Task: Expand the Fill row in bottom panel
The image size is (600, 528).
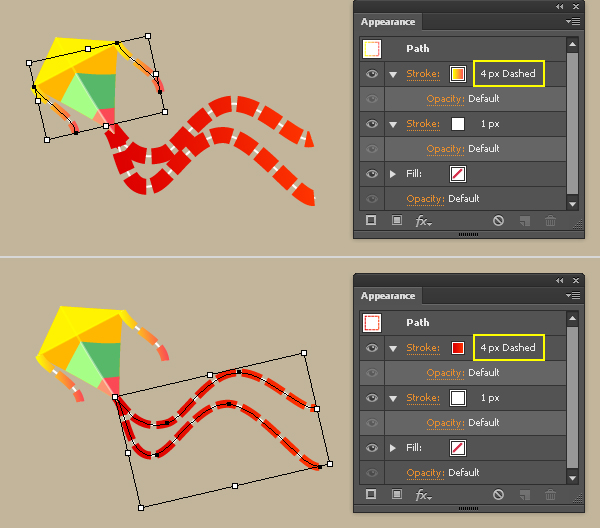Action: pyautogui.click(x=393, y=448)
